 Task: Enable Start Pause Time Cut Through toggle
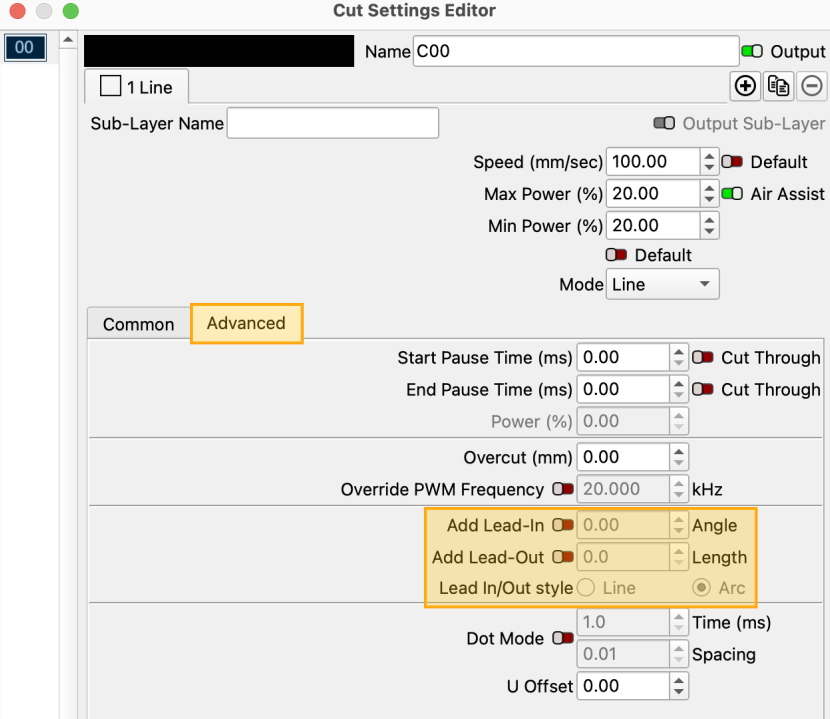click(703, 358)
